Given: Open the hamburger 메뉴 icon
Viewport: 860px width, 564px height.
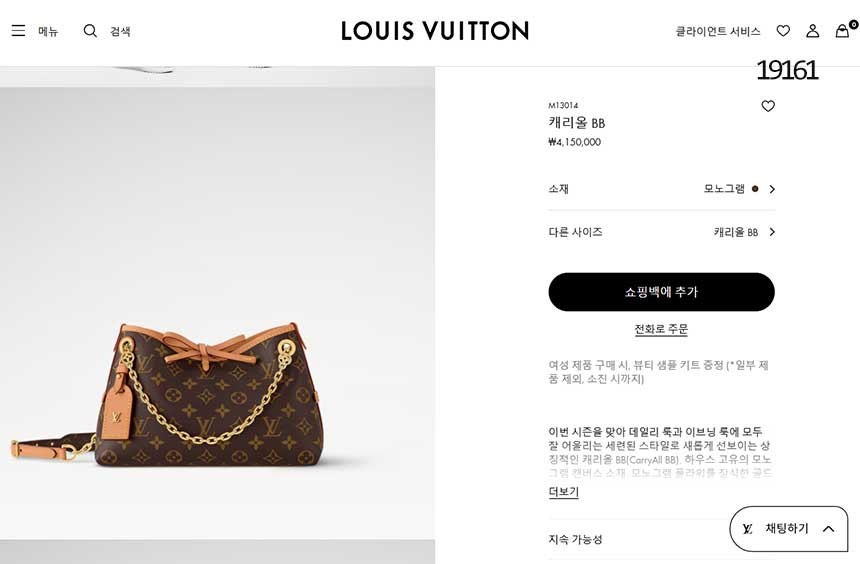Looking at the screenshot, I should [18, 31].
